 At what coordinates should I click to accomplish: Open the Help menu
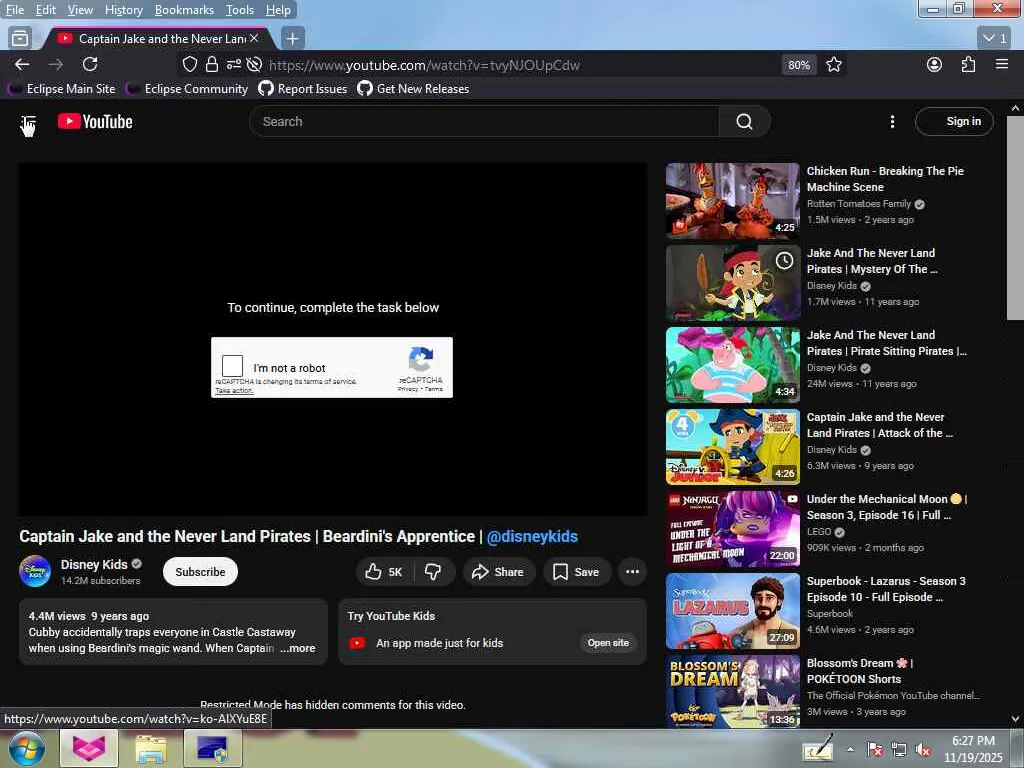[x=278, y=10]
